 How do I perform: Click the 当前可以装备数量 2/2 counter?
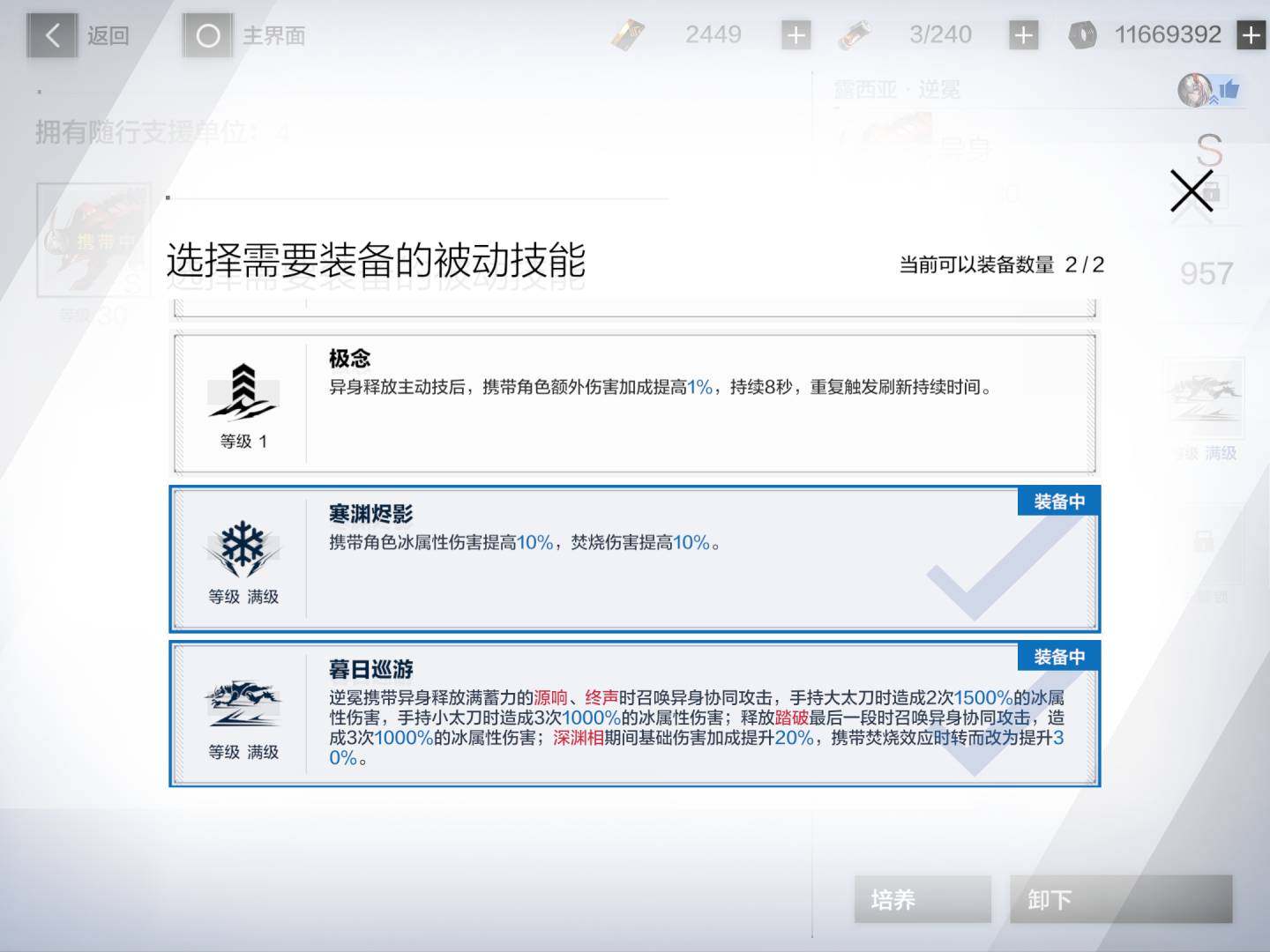(1001, 264)
